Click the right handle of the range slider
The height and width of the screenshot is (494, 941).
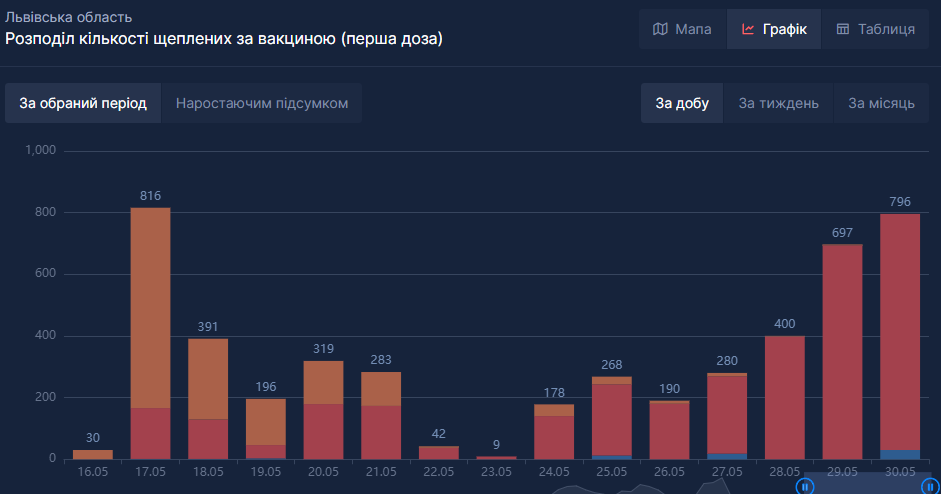pyautogui.click(x=927, y=486)
